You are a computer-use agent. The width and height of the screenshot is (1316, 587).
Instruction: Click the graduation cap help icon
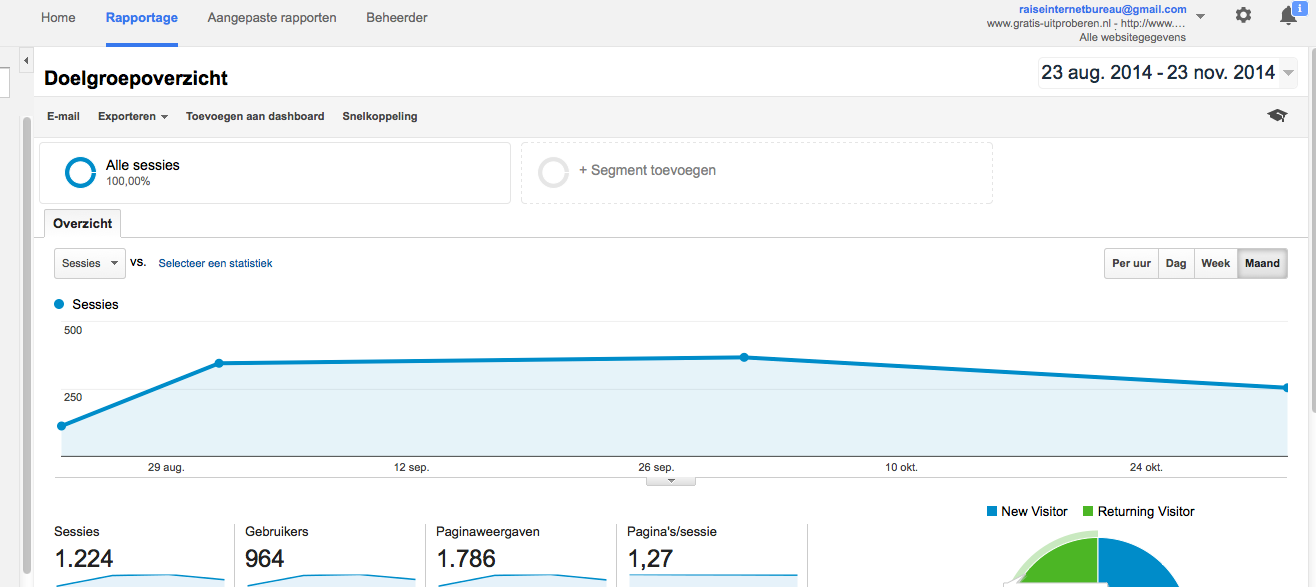(x=1277, y=116)
